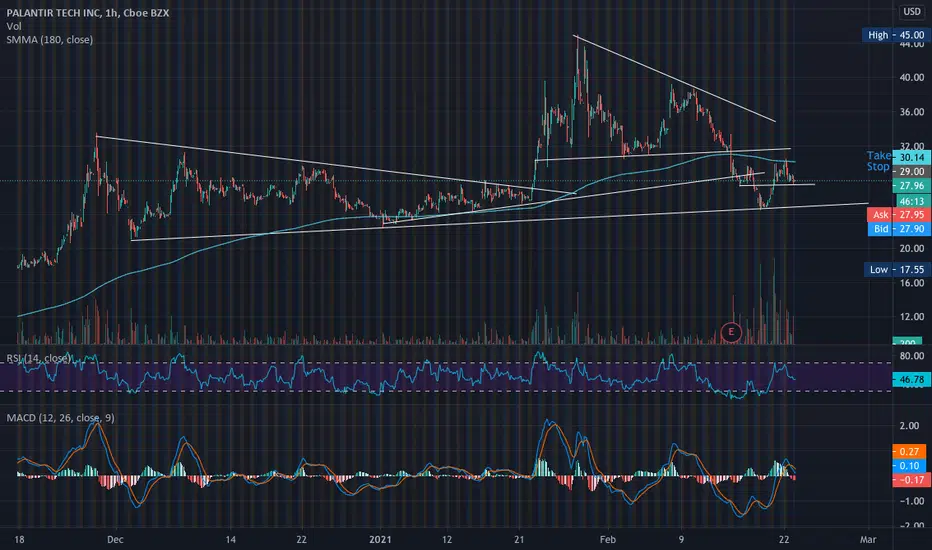Image resolution: width=932 pixels, height=550 pixels.
Task: Click the USD currency button
Action: click(x=912, y=11)
